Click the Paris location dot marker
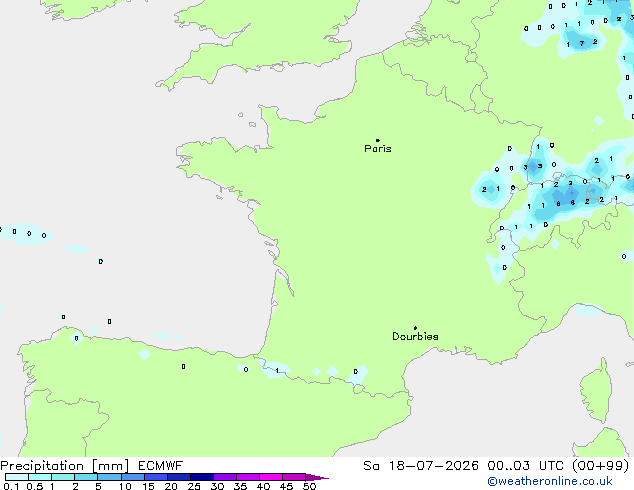Viewport: 634px width, 490px height. point(378,140)
